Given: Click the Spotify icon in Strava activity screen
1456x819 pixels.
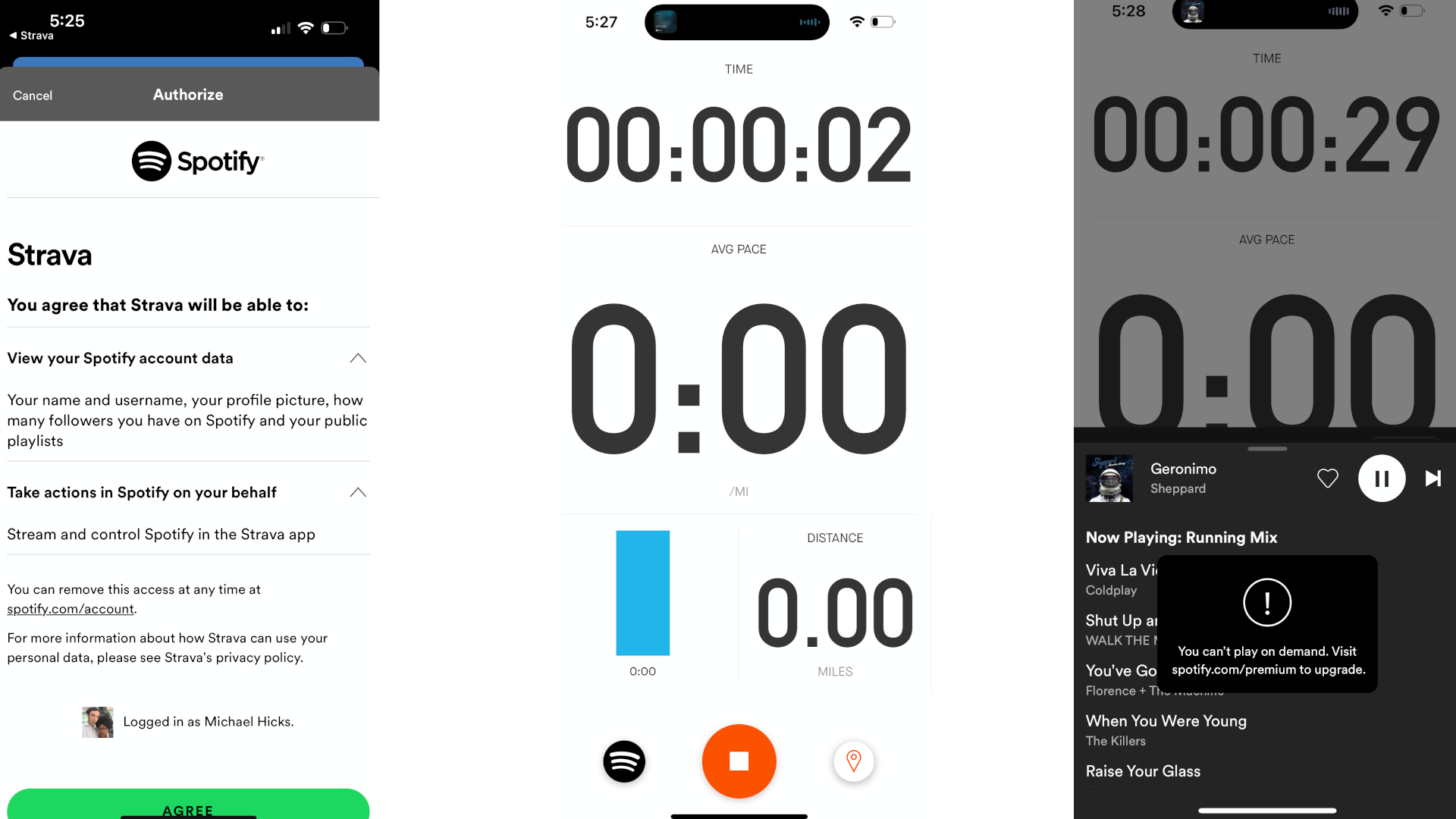Looking at the screenshot, I should (624, 761).
